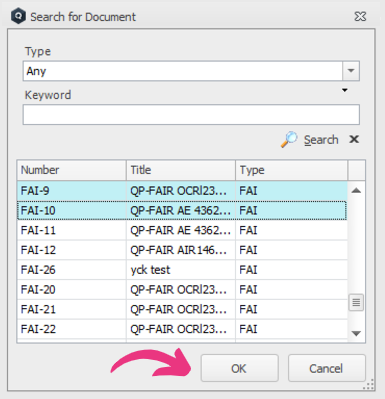Screen dimensions: 385x399
Task: Confirm selection with OK button
Action: coord(239,368)
